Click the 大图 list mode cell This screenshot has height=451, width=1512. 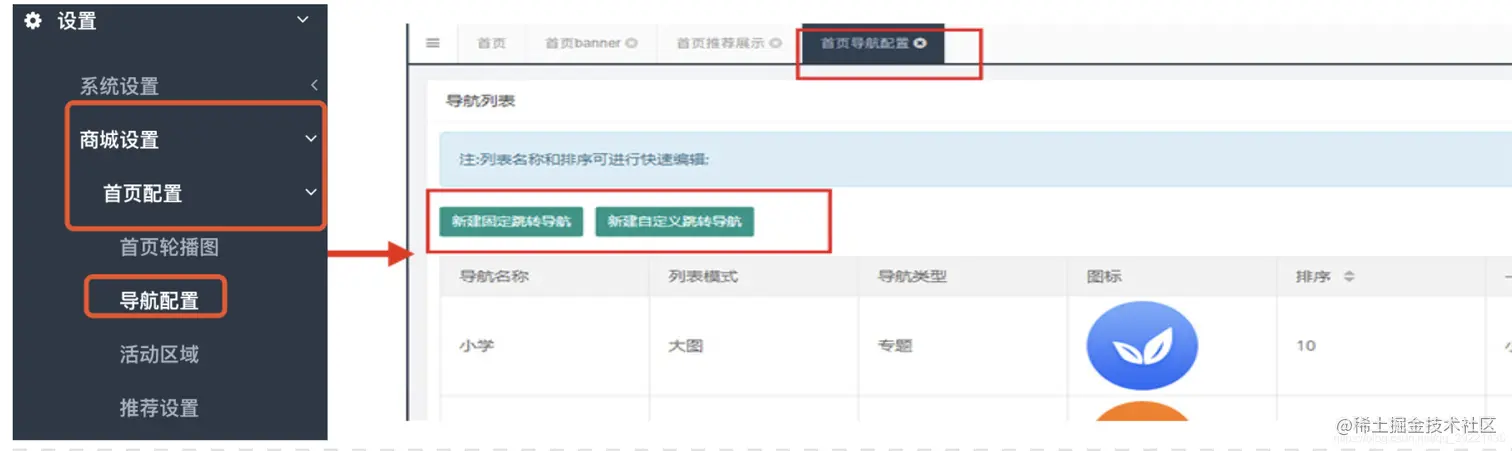point(686,346)
